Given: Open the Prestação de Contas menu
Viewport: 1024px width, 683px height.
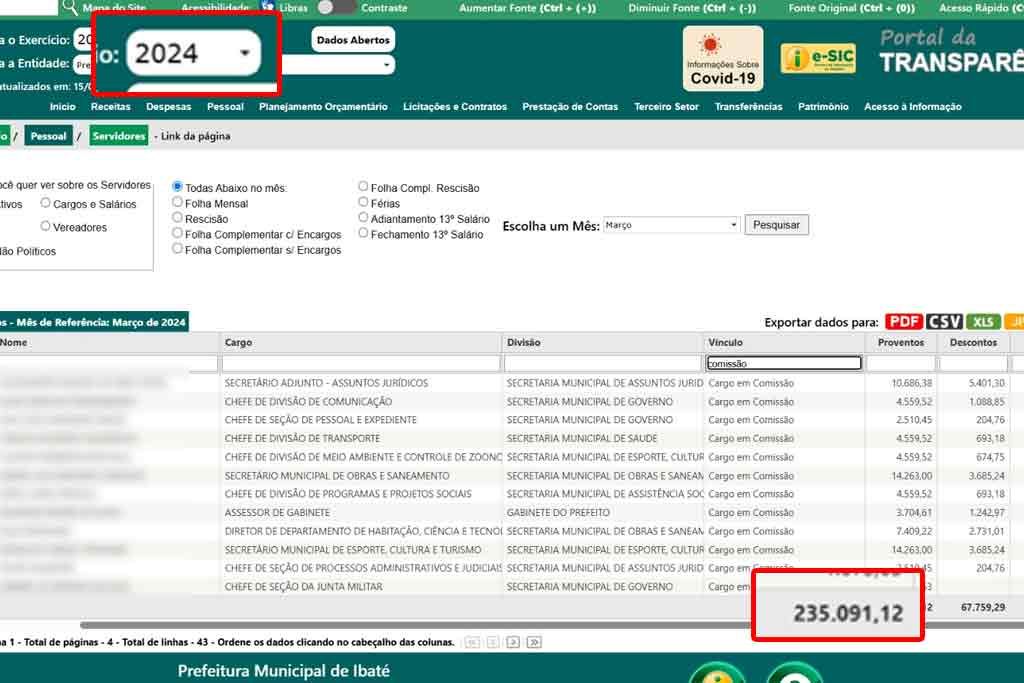Looking at the screenshot, I should 570,106.
